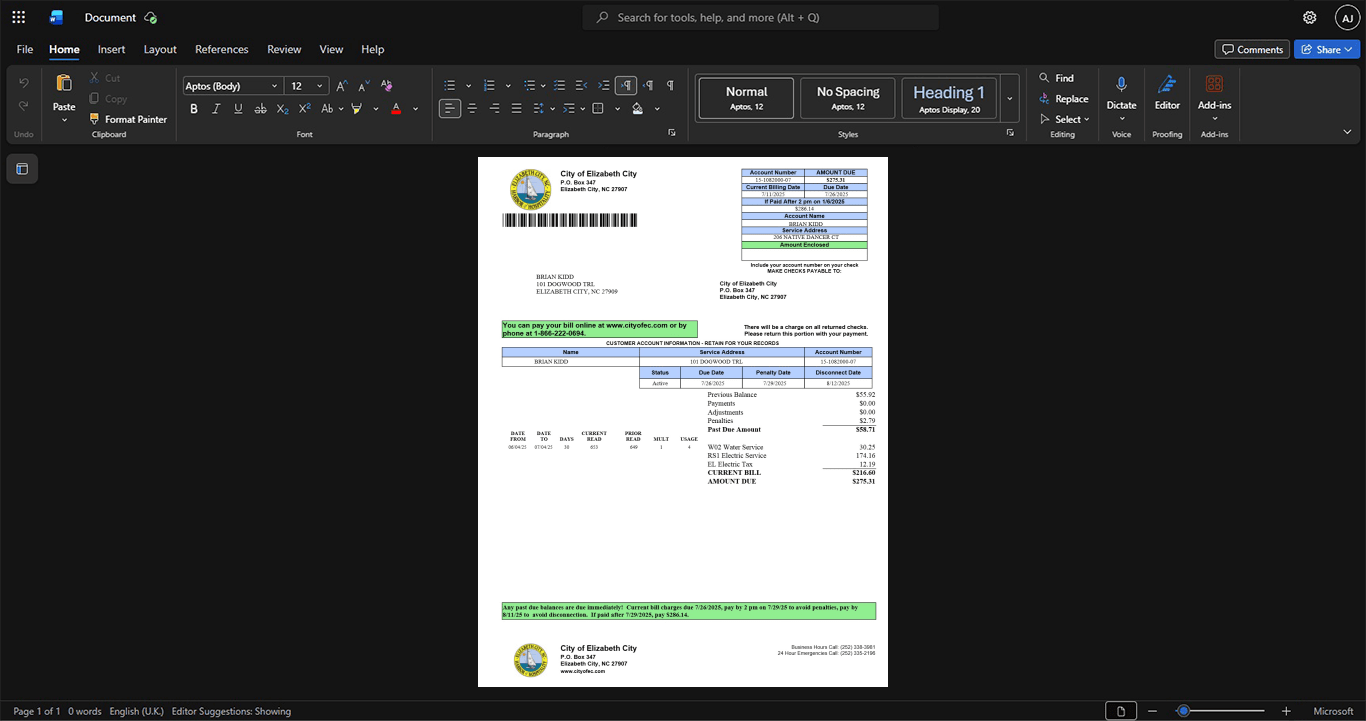Apply the Heading 1 style

[x=949, y=98]
